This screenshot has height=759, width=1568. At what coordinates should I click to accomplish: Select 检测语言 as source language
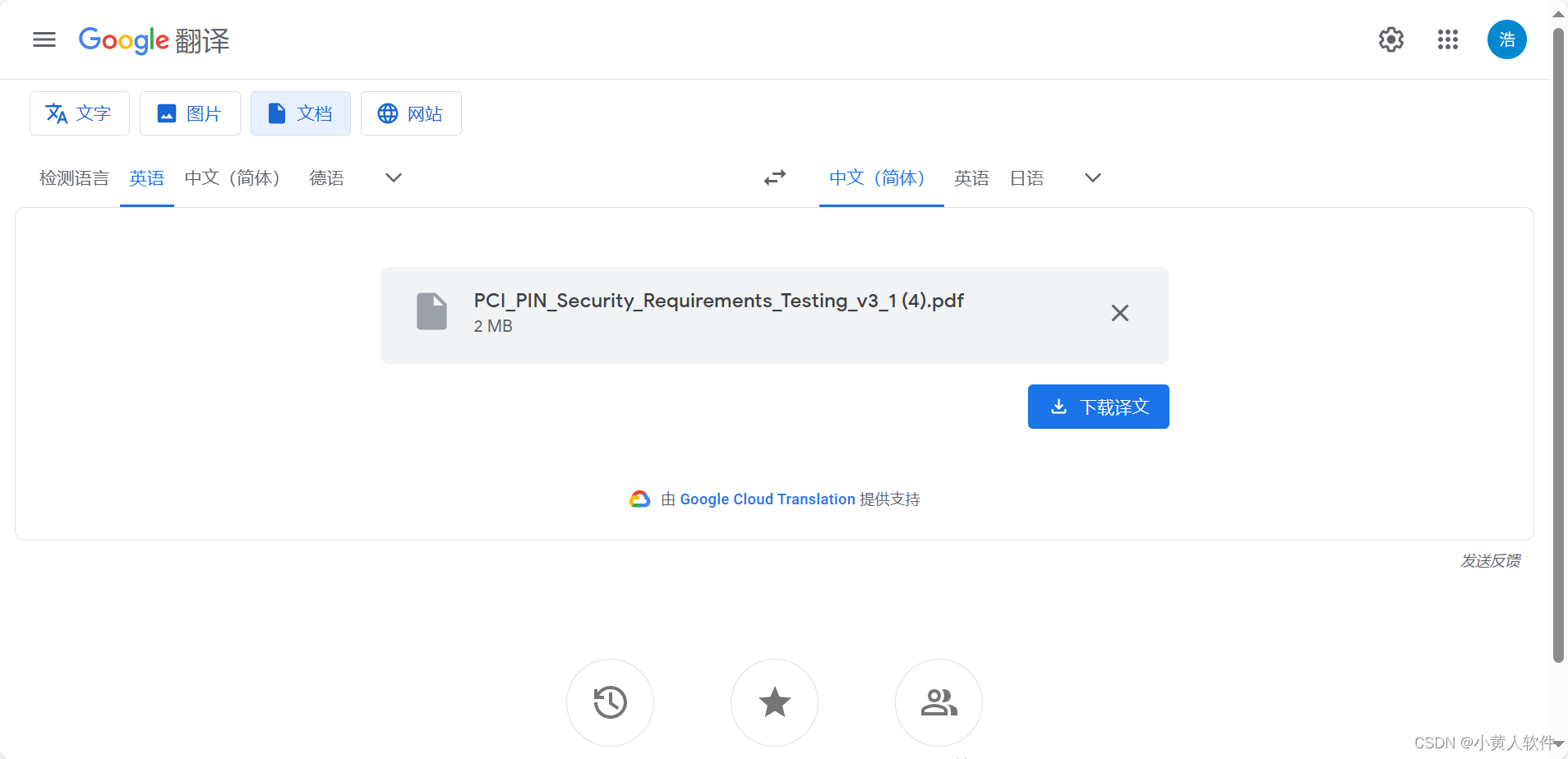tap(74, 178)
